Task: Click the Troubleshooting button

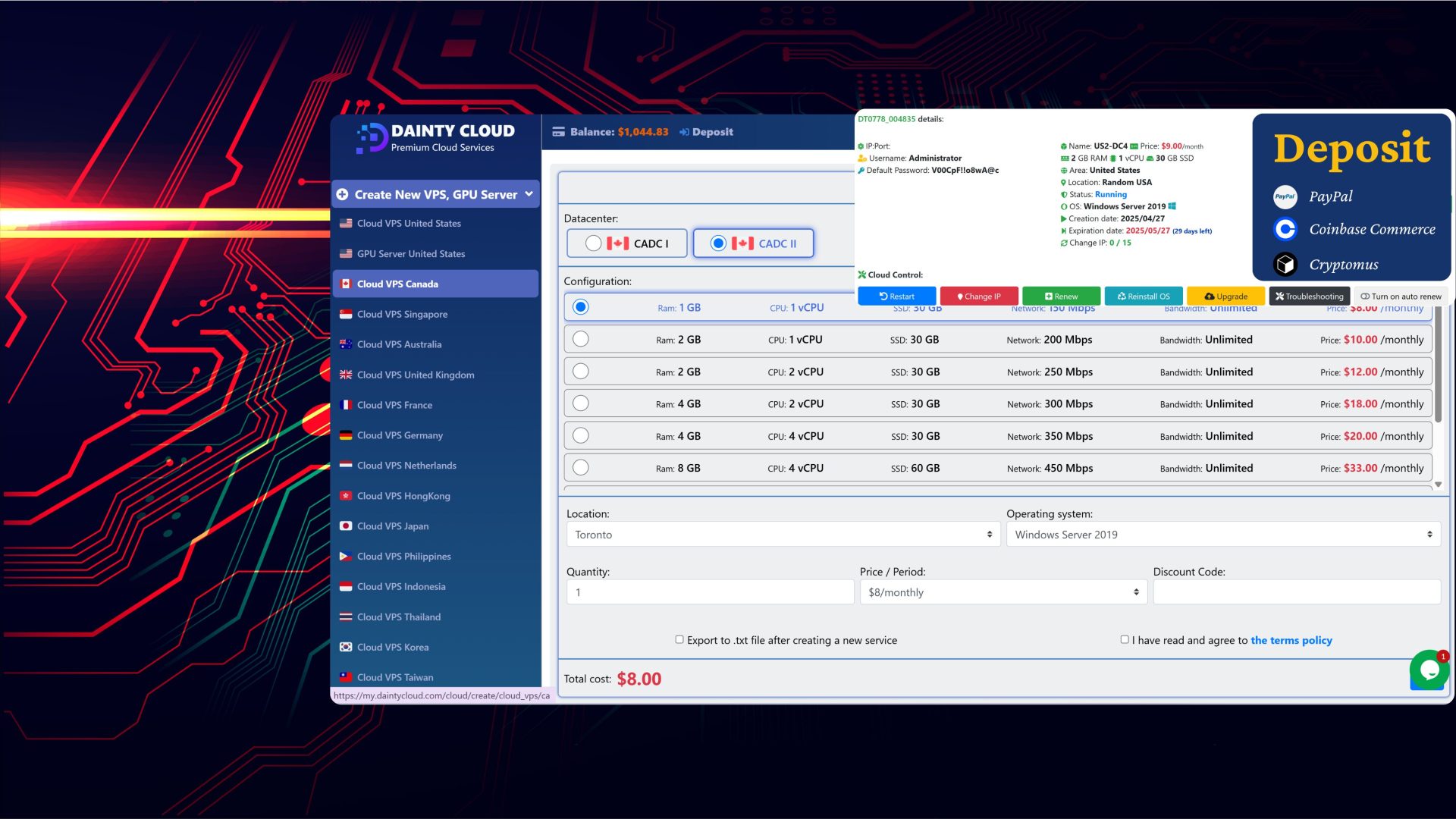Action: 1310,297
